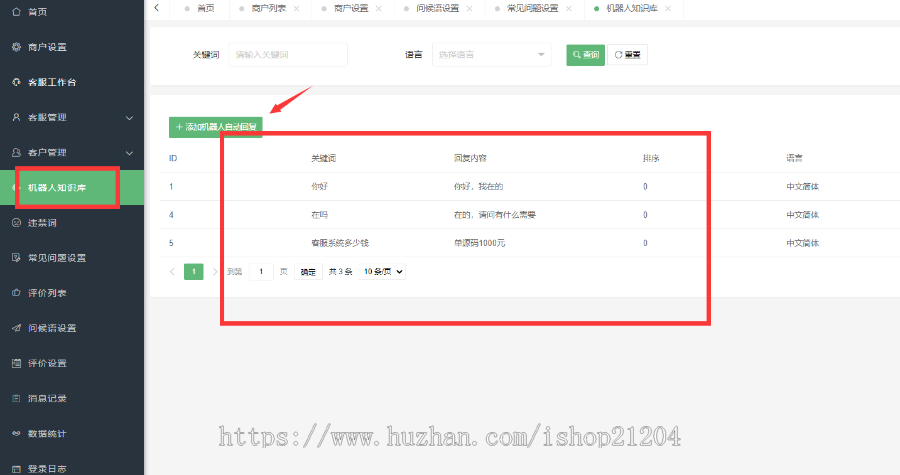The image size is (900, 475).
Task: Click page 1 pagination button
Action: [194, 272]
